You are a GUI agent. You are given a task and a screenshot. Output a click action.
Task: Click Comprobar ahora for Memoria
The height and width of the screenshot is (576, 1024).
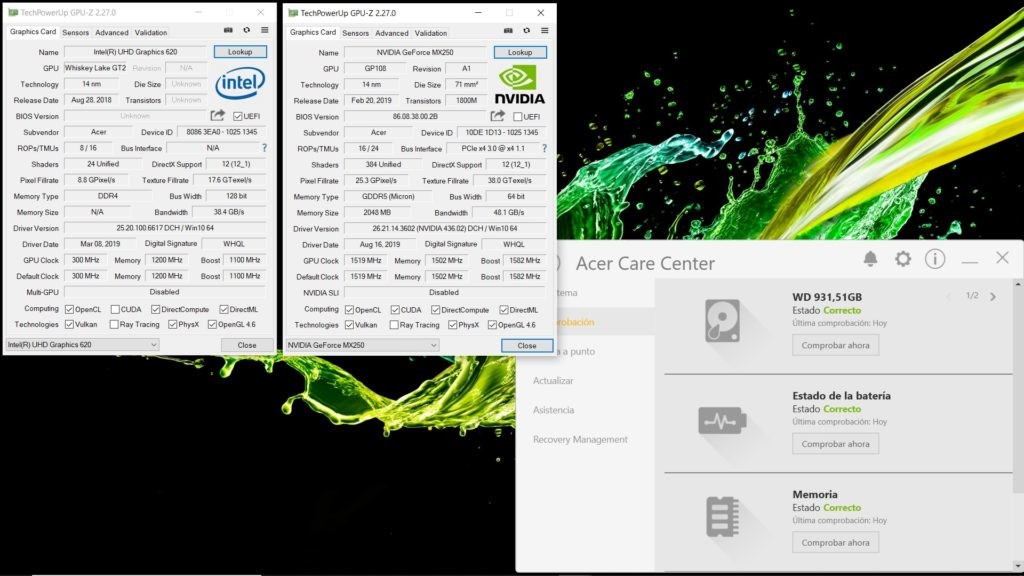pos(835,542)
